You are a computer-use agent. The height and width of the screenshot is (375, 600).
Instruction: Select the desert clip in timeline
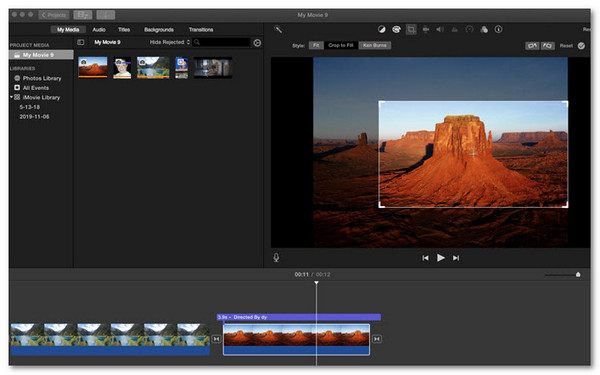click(296, 339)
